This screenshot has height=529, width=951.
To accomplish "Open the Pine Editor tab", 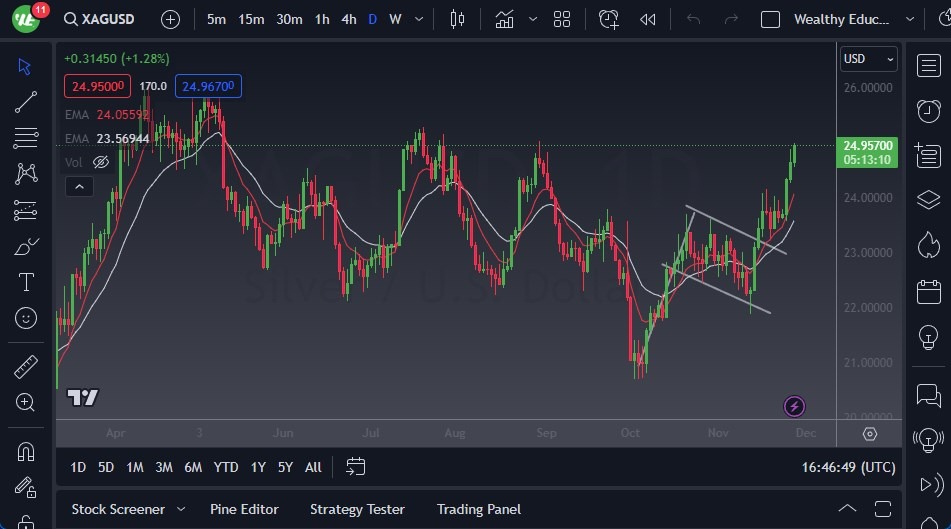I will (x=244, y=509).
